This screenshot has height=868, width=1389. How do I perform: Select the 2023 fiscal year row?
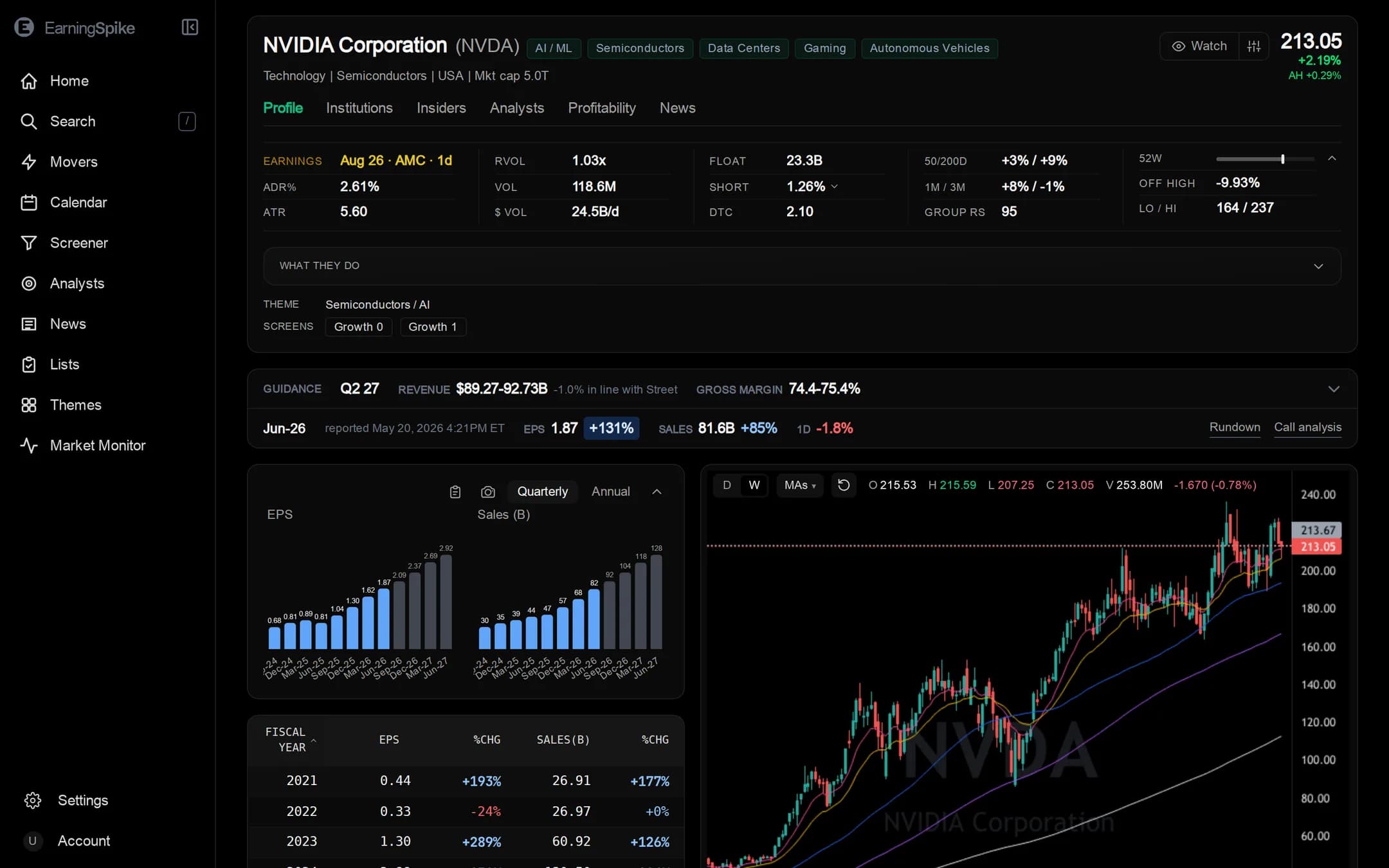(x=466, y=842)
